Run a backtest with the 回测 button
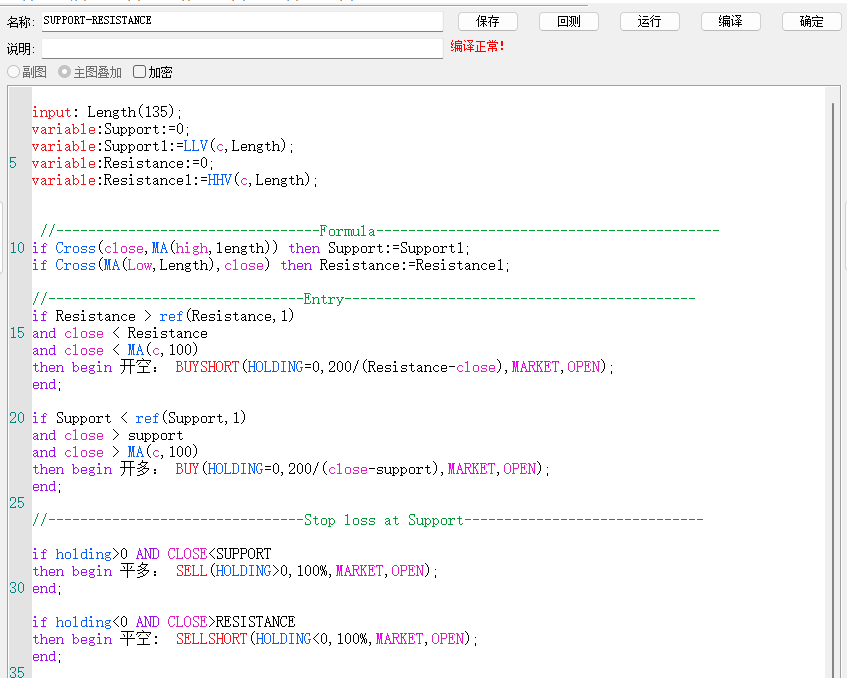The width and height of the screenshot is (847, 678). pyautogui.click(x=568, y=22)
